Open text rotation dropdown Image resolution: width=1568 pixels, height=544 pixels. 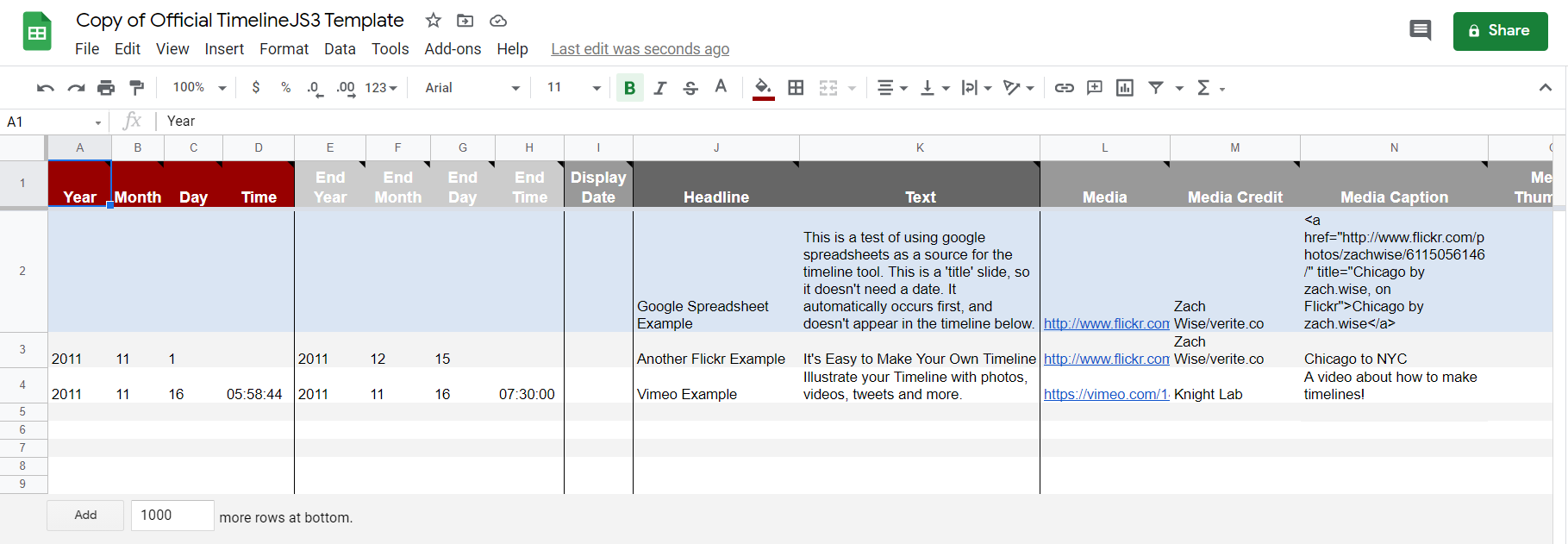(x=1019, y=88)
